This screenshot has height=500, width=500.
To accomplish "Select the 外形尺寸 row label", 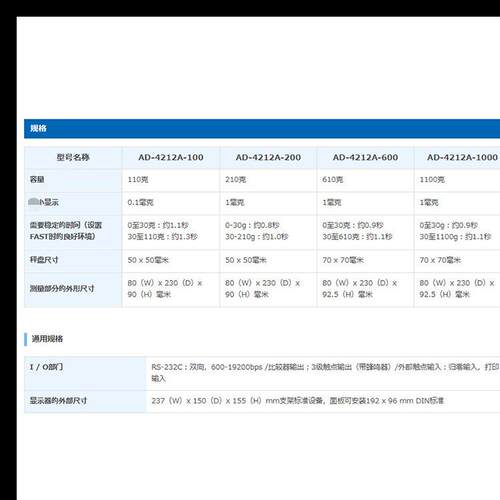I will pos(73,289).
